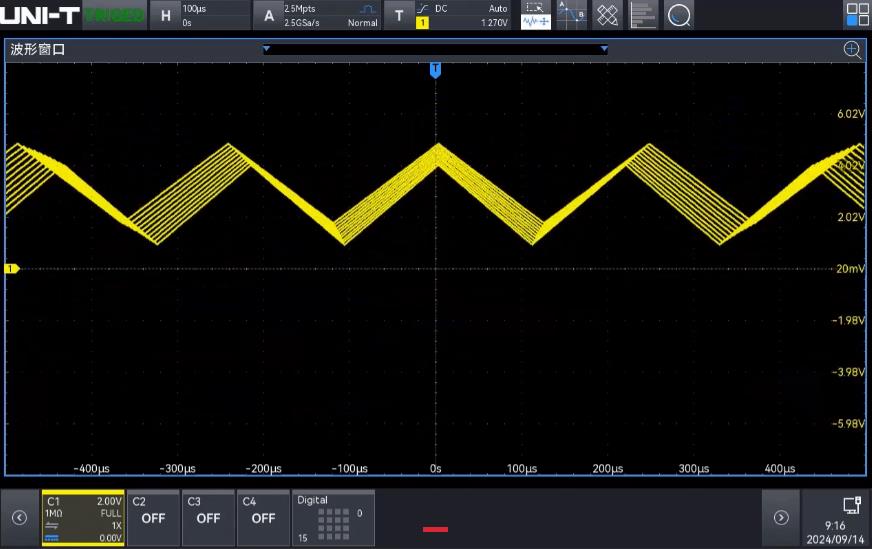The height and width of the screenshot is (549, 872).
Task: Open the measurement icon in top toolbar
Action: (x=536, y=15)
